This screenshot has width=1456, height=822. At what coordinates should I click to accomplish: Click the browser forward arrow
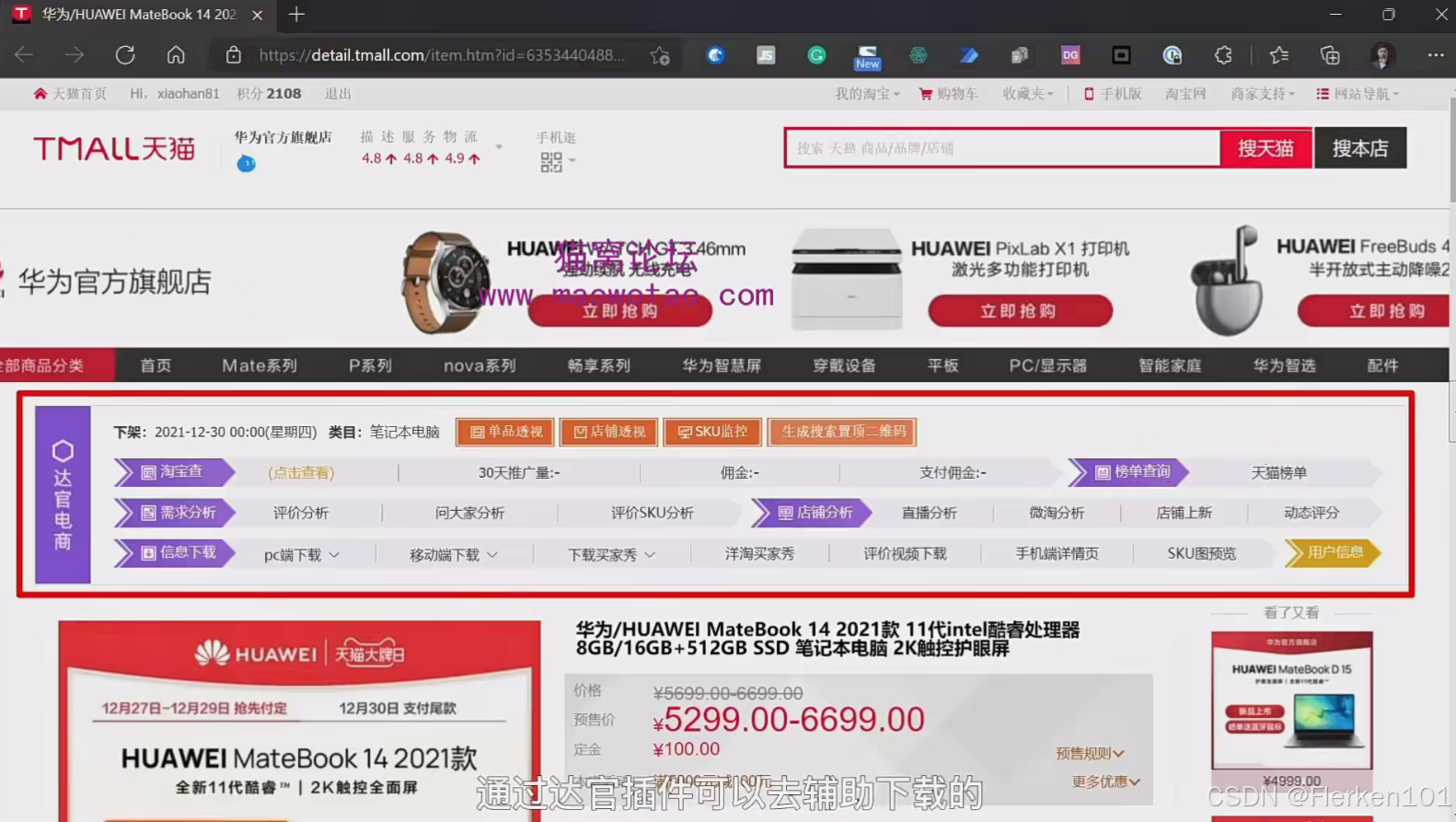click(75, 55)
